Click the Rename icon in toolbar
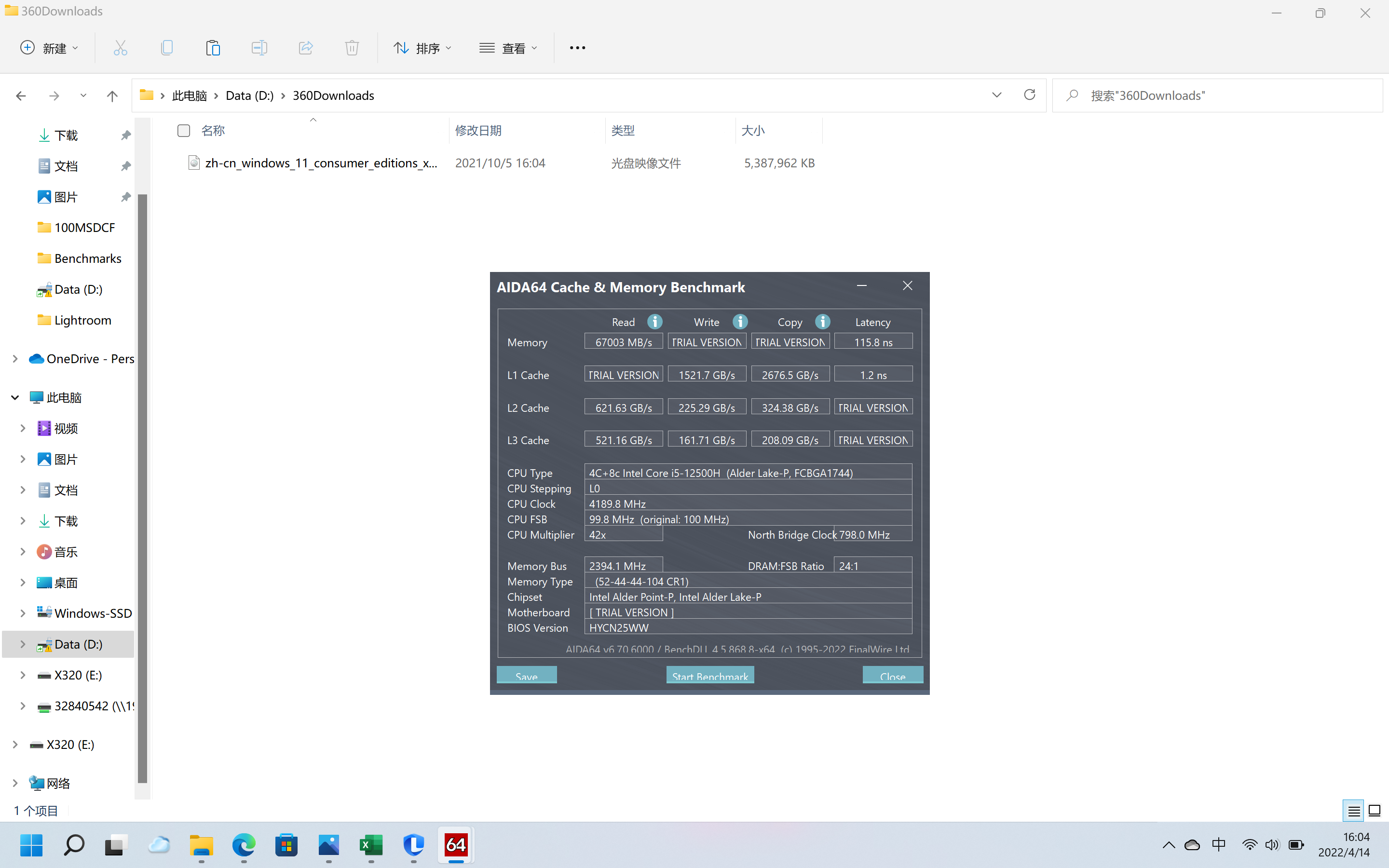The image size is (1389, 868). (259, 48)
